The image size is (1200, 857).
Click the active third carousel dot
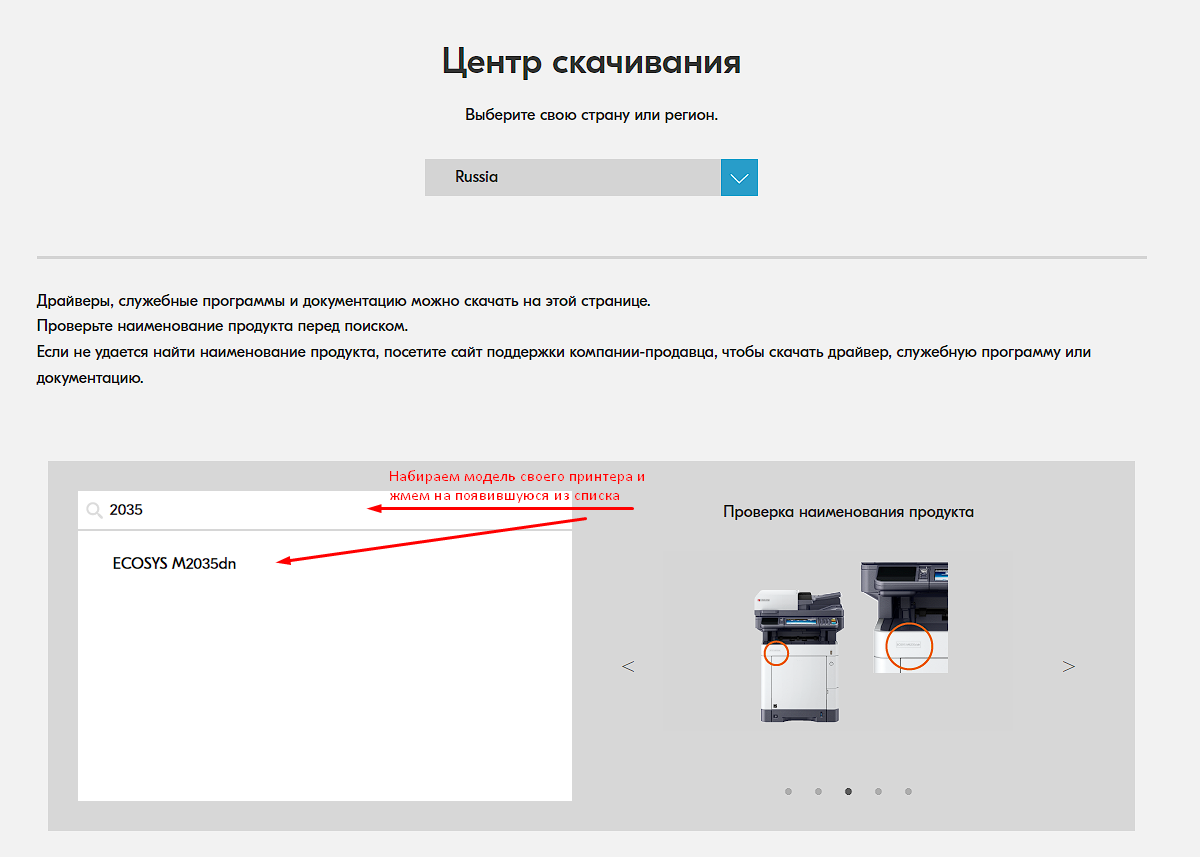(848, 791)
